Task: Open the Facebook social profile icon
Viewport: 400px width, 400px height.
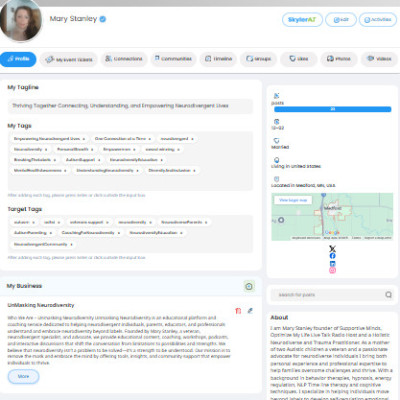Action: (x=332, y=256)
